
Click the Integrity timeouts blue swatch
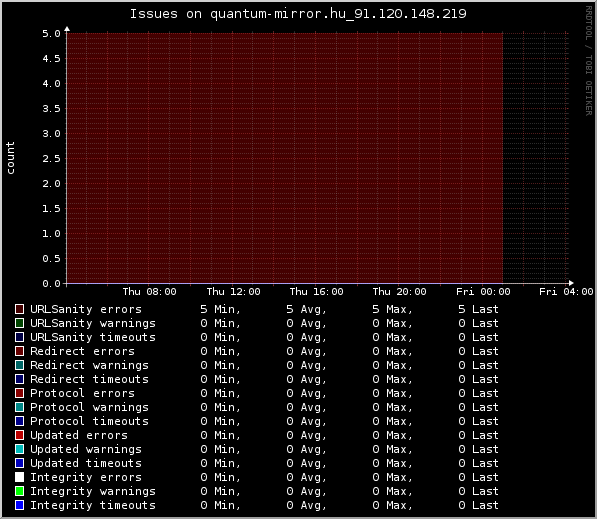[x=19, y=505]
